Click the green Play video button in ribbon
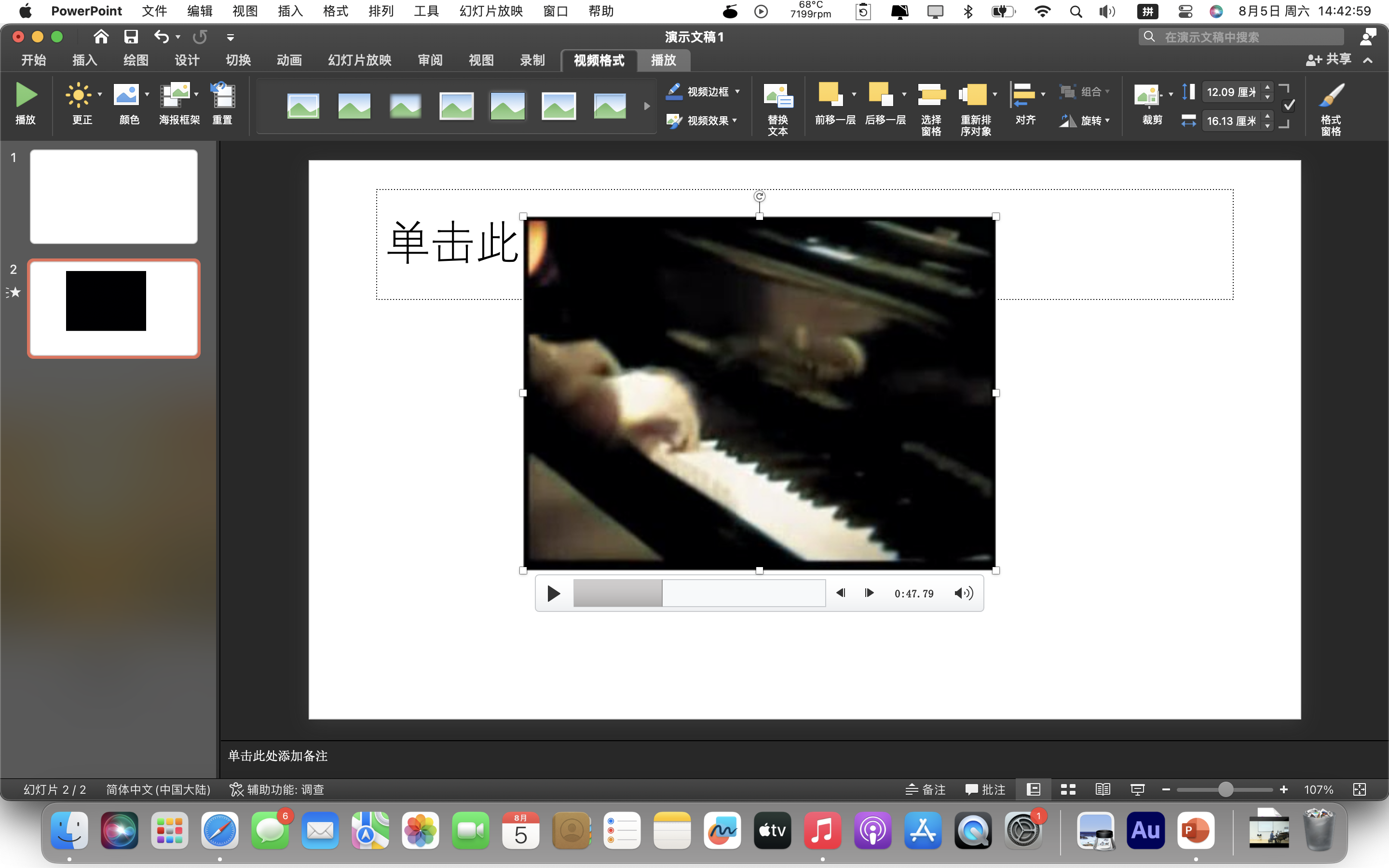 26,95
